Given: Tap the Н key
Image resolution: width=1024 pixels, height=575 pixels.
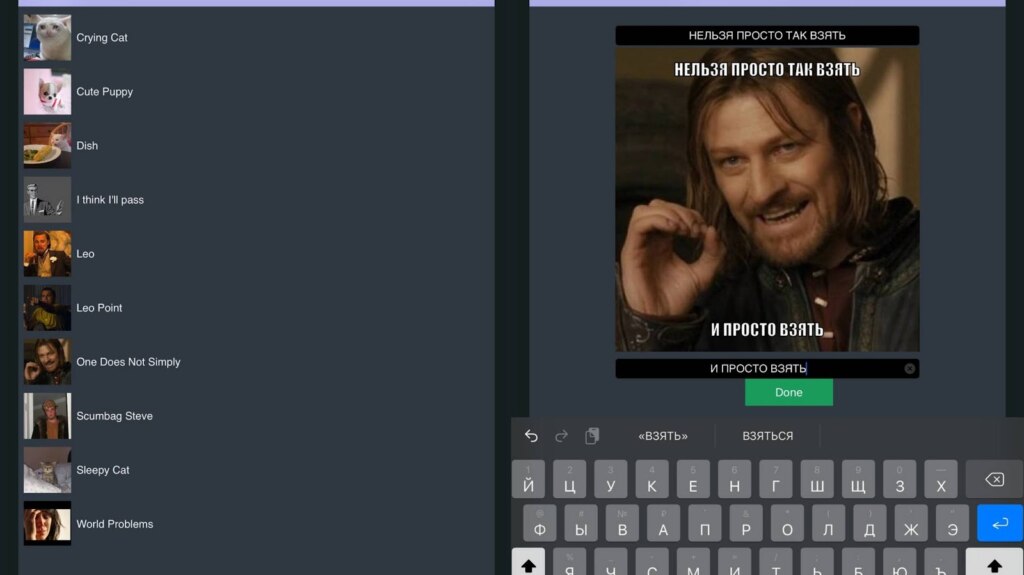Looking at the screenshot, I should pyautogui.click(x=735, y=480).
